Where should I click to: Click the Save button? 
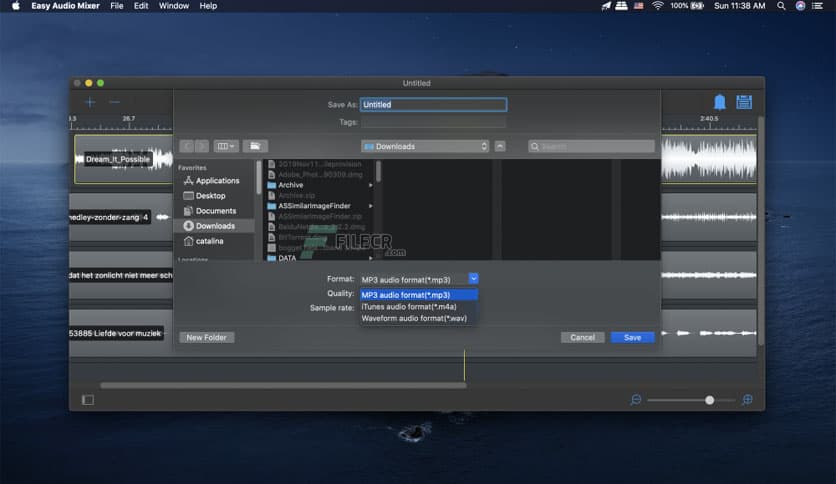[632, 337]
